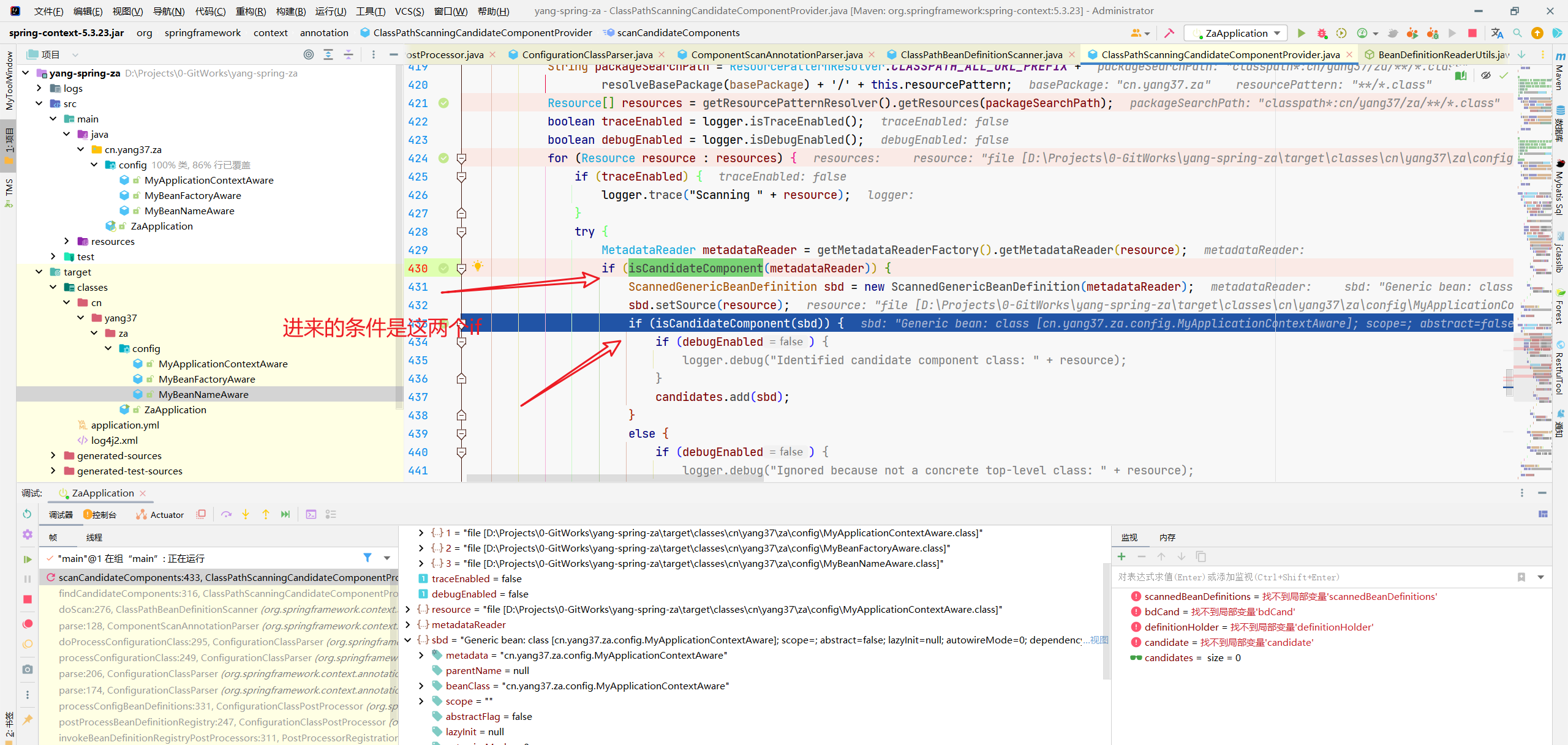Expand the resources folder
Viewport: 1568px width, 745px height.
pyautogui.click(x=67, y=241)
